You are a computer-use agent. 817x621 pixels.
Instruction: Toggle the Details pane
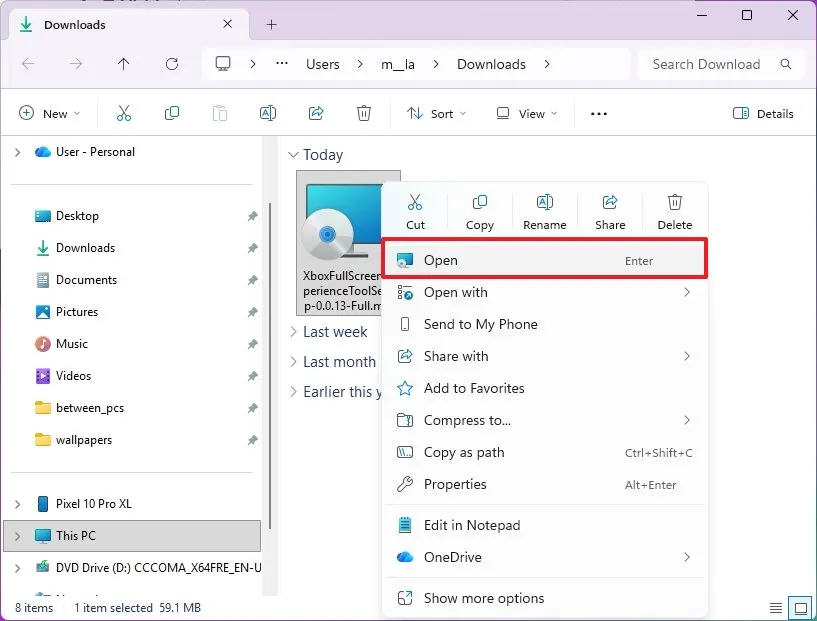(x=763, y=114)
